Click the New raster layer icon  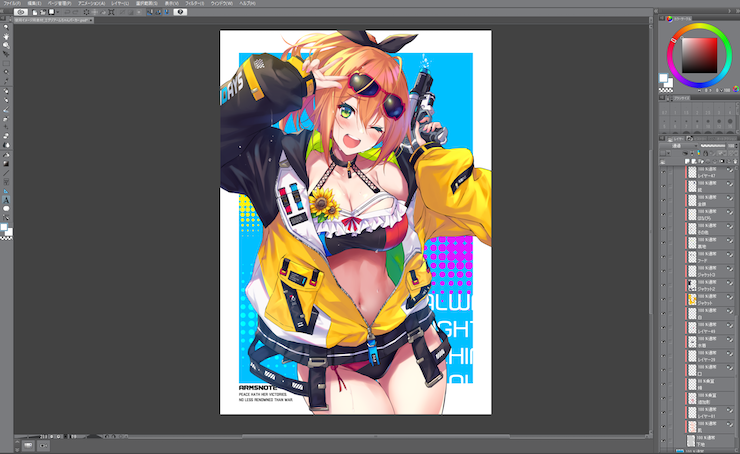click(687, 161)
